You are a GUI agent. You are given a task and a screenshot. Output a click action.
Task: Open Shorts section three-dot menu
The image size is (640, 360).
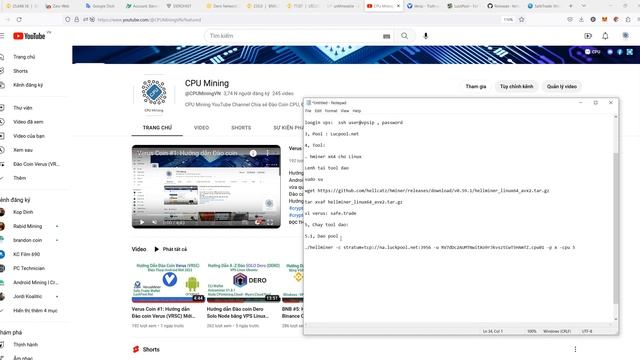pos(575,349)
